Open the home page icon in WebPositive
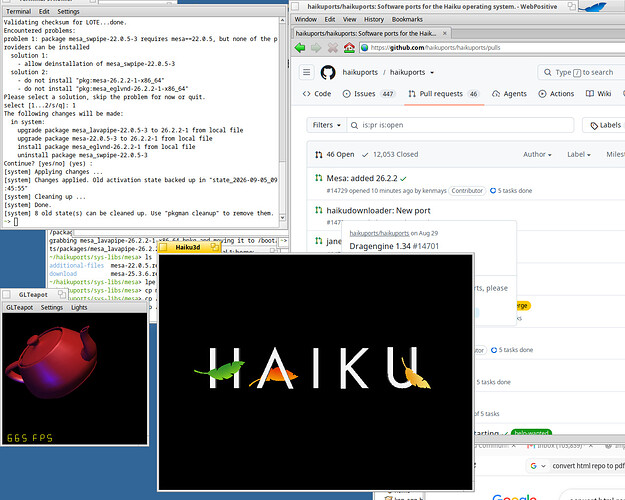The height and width of the screenshot is (500, 625). click(349, 48)
